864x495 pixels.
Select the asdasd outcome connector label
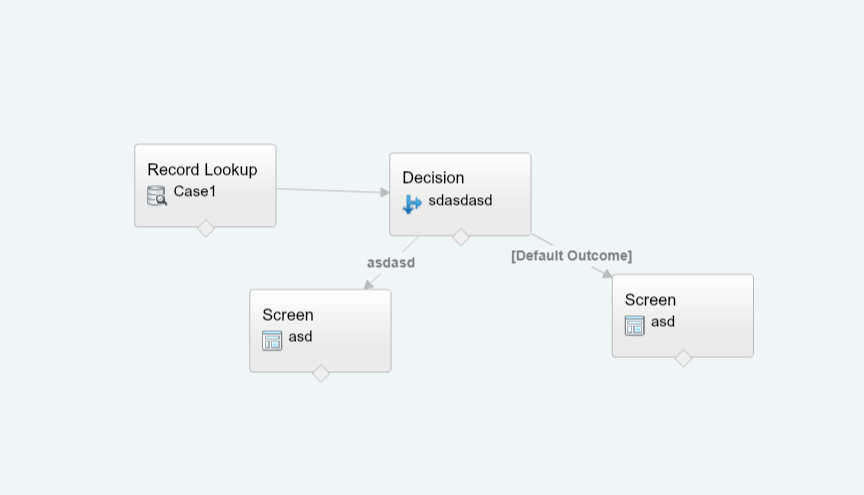[391, 263]
